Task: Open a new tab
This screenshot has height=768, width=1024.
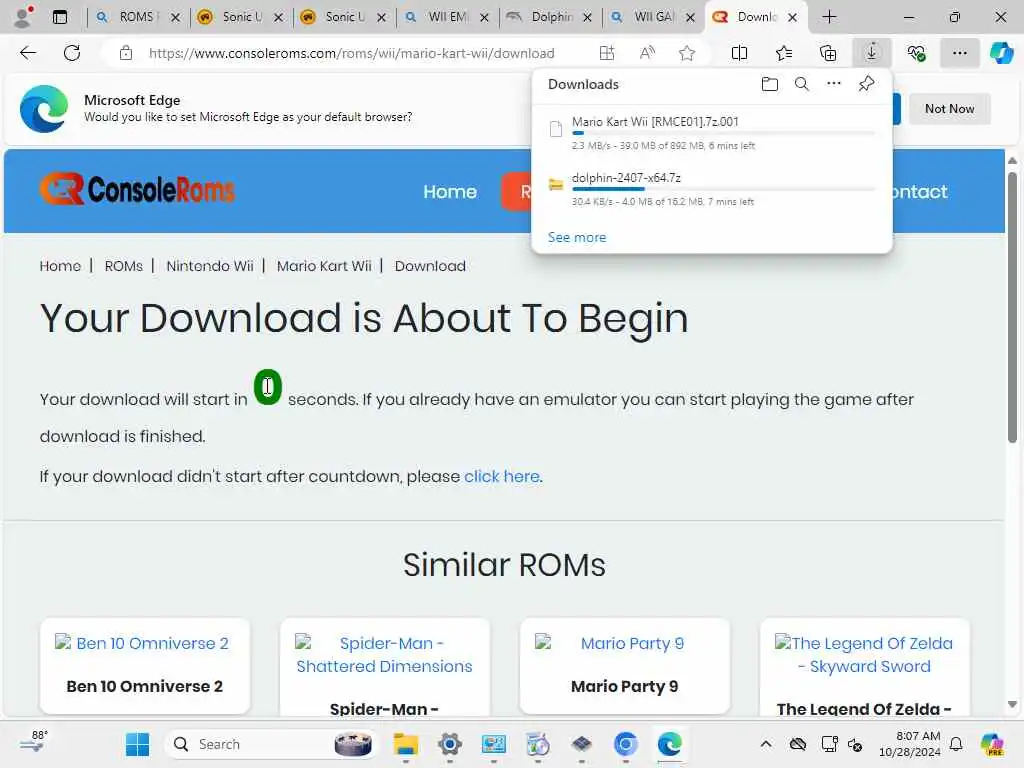Action: tap(829, 17)
